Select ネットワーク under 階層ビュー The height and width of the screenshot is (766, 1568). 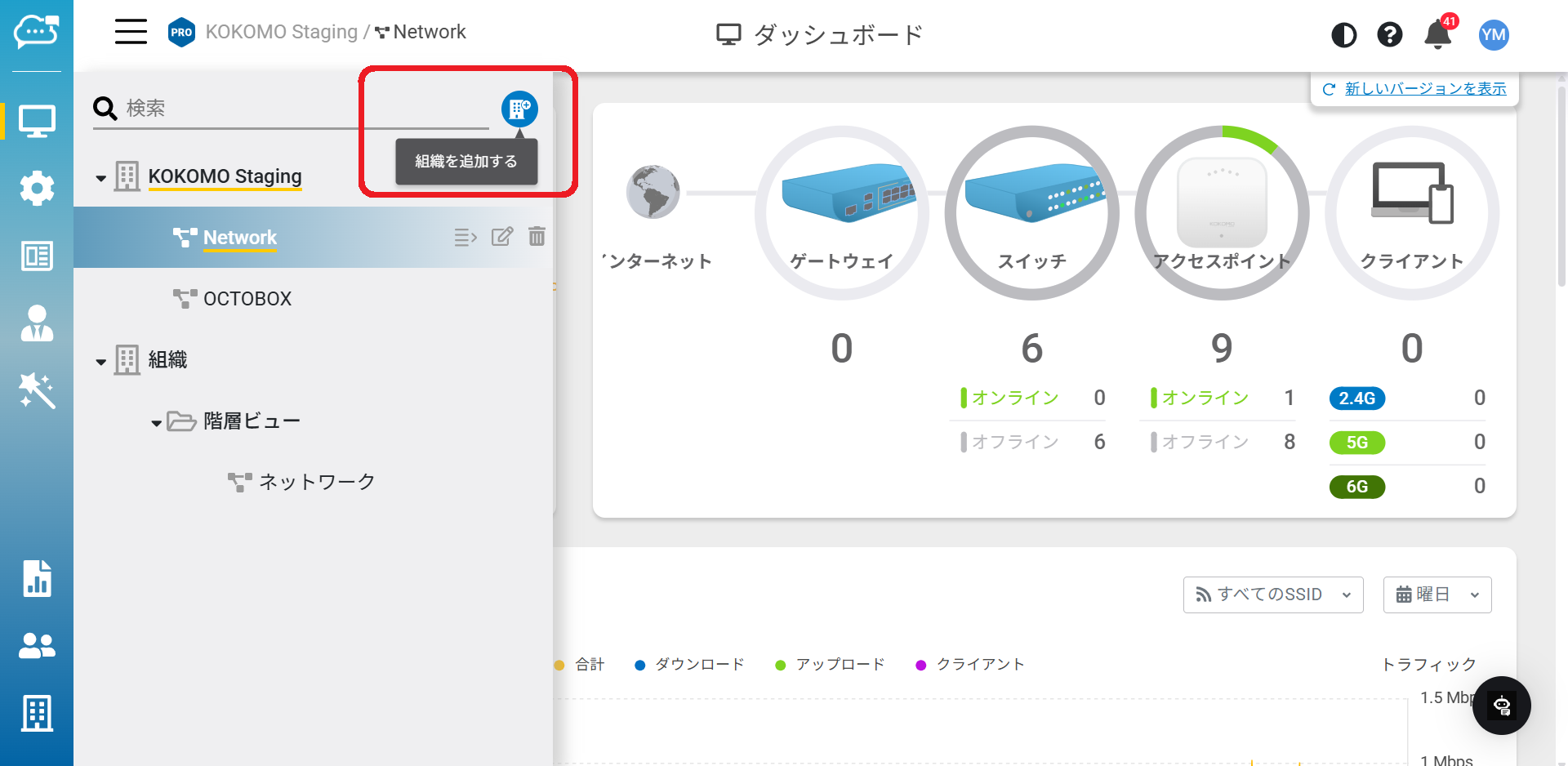(x=316, y=482)
